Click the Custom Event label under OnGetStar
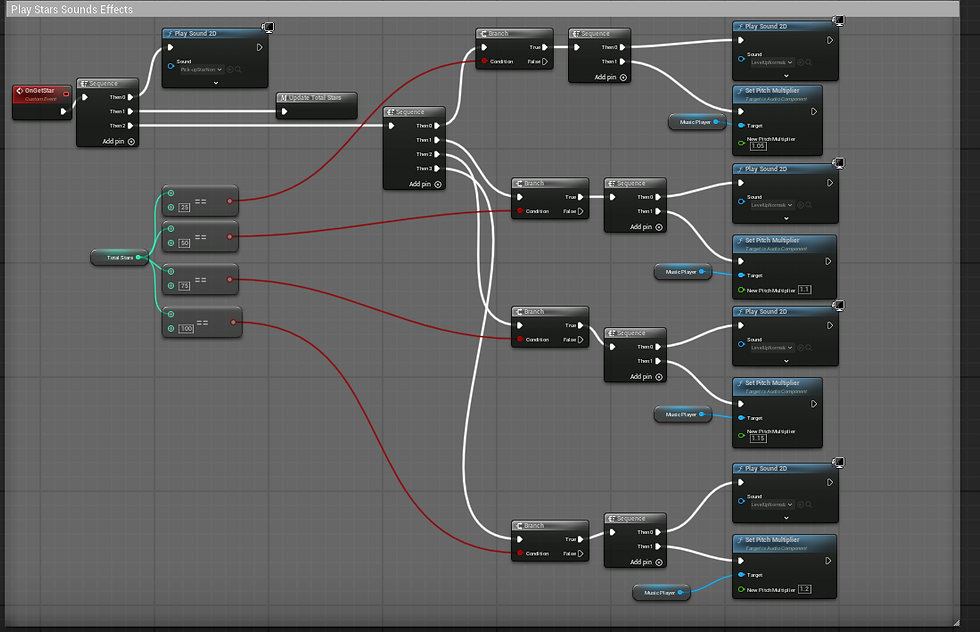This screenshot has width=980, height=632. click(41, 99)
